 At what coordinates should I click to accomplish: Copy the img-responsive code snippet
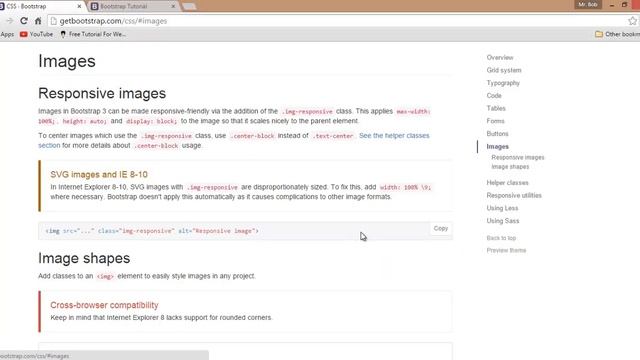[441, 229]
